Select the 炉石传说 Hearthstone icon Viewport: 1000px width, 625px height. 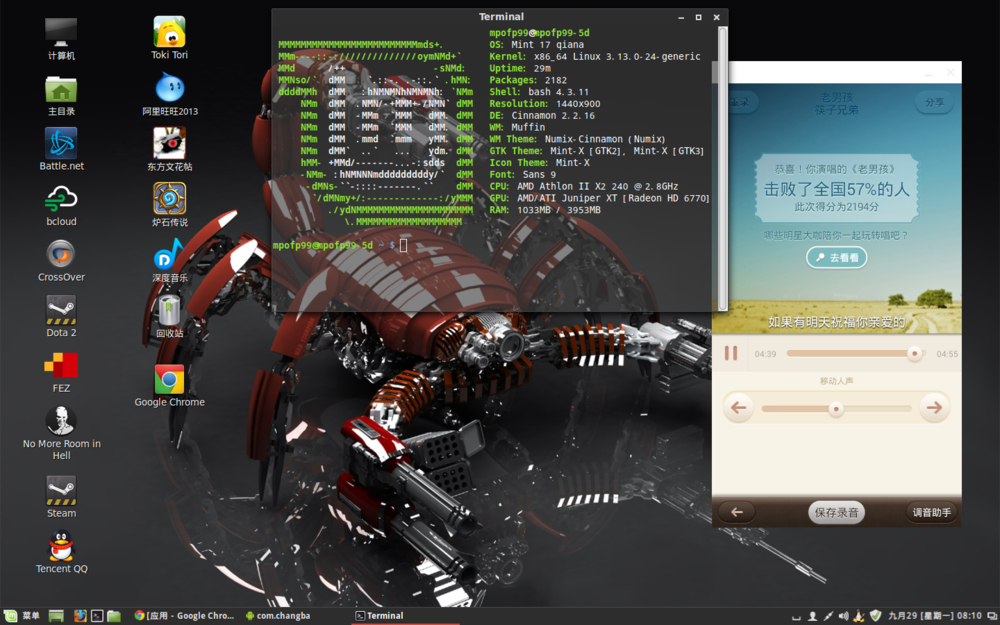pos(170,205)
